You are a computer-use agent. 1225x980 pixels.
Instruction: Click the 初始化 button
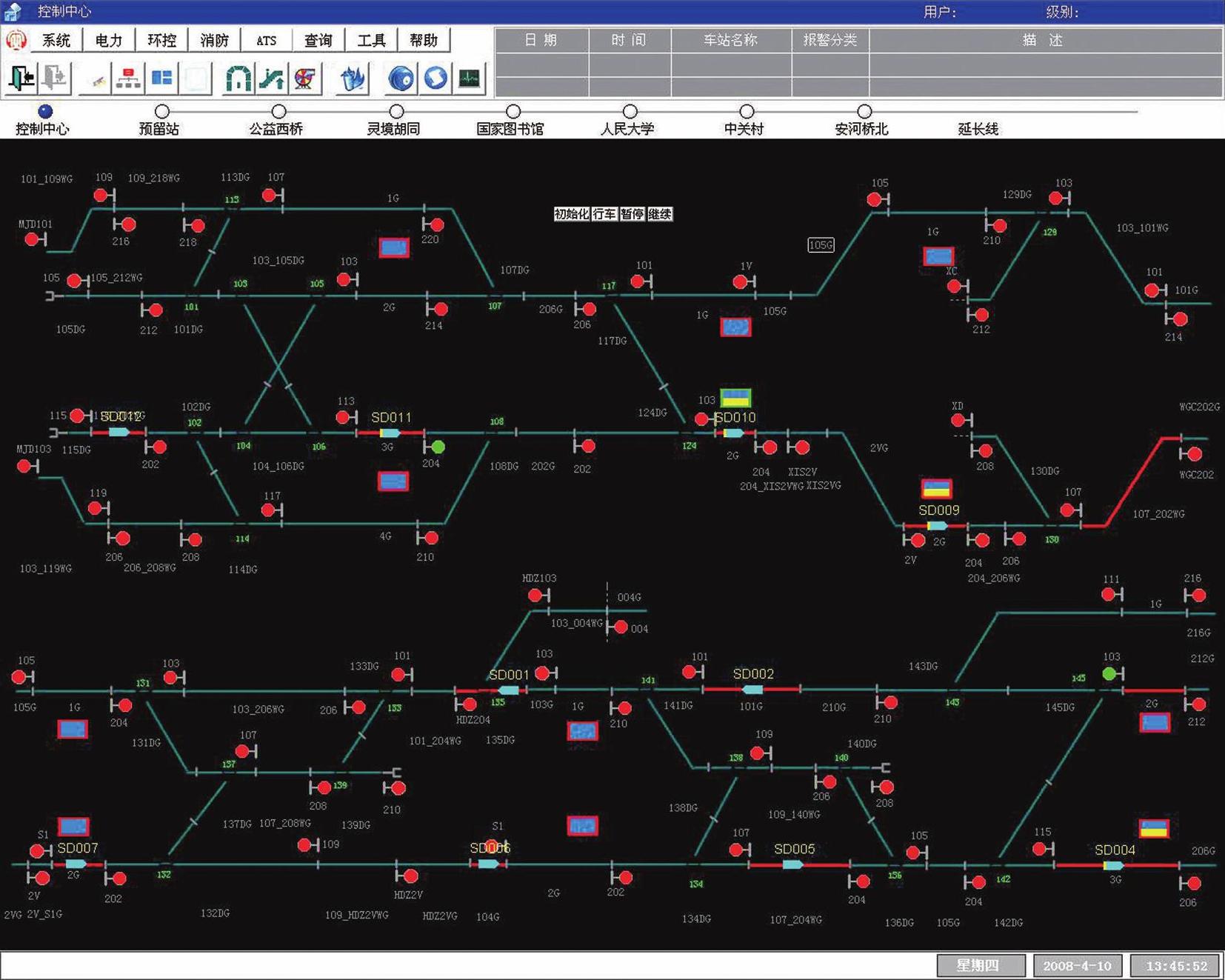pyautogui.click(x=572, y=214)
